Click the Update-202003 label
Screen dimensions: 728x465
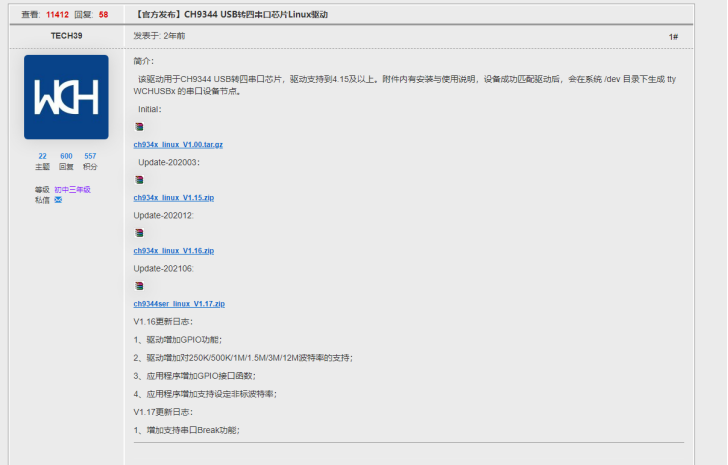[x=169, y=162]
